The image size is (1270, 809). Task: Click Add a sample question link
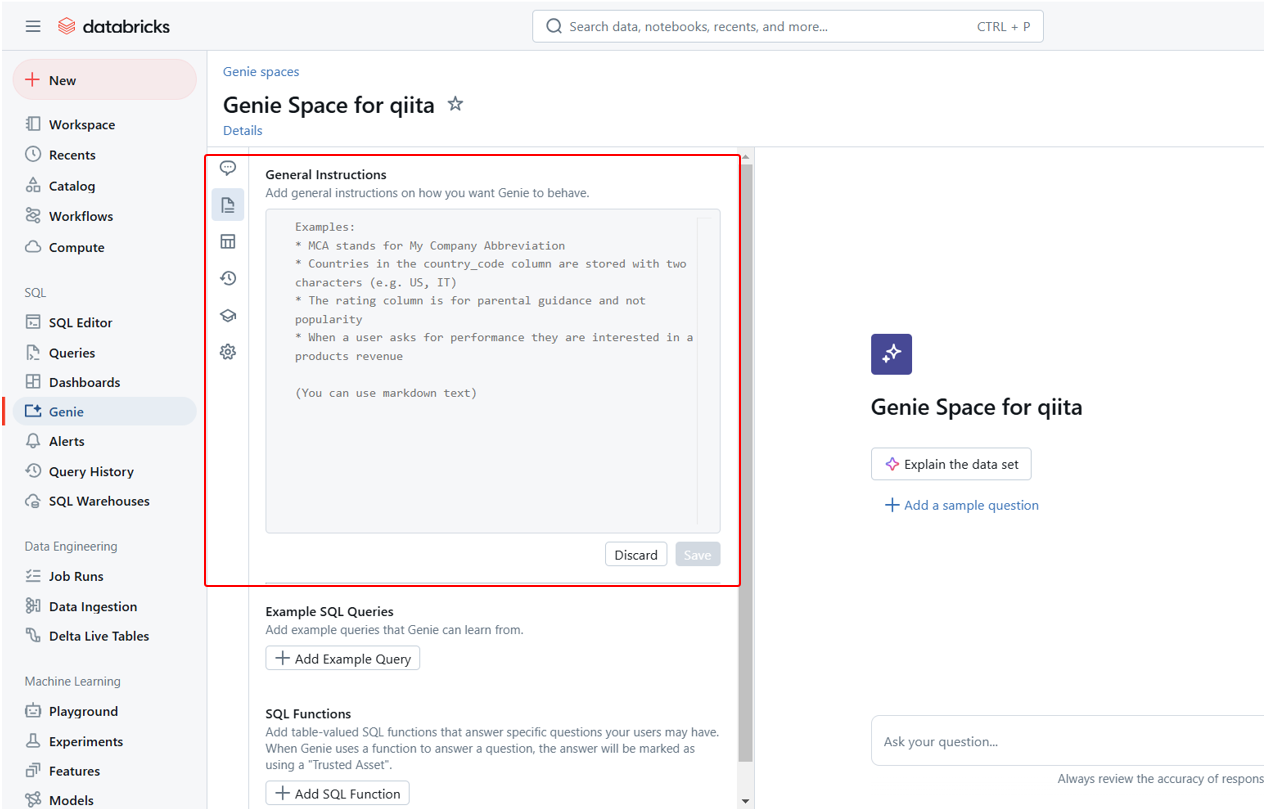pos(962,506)
